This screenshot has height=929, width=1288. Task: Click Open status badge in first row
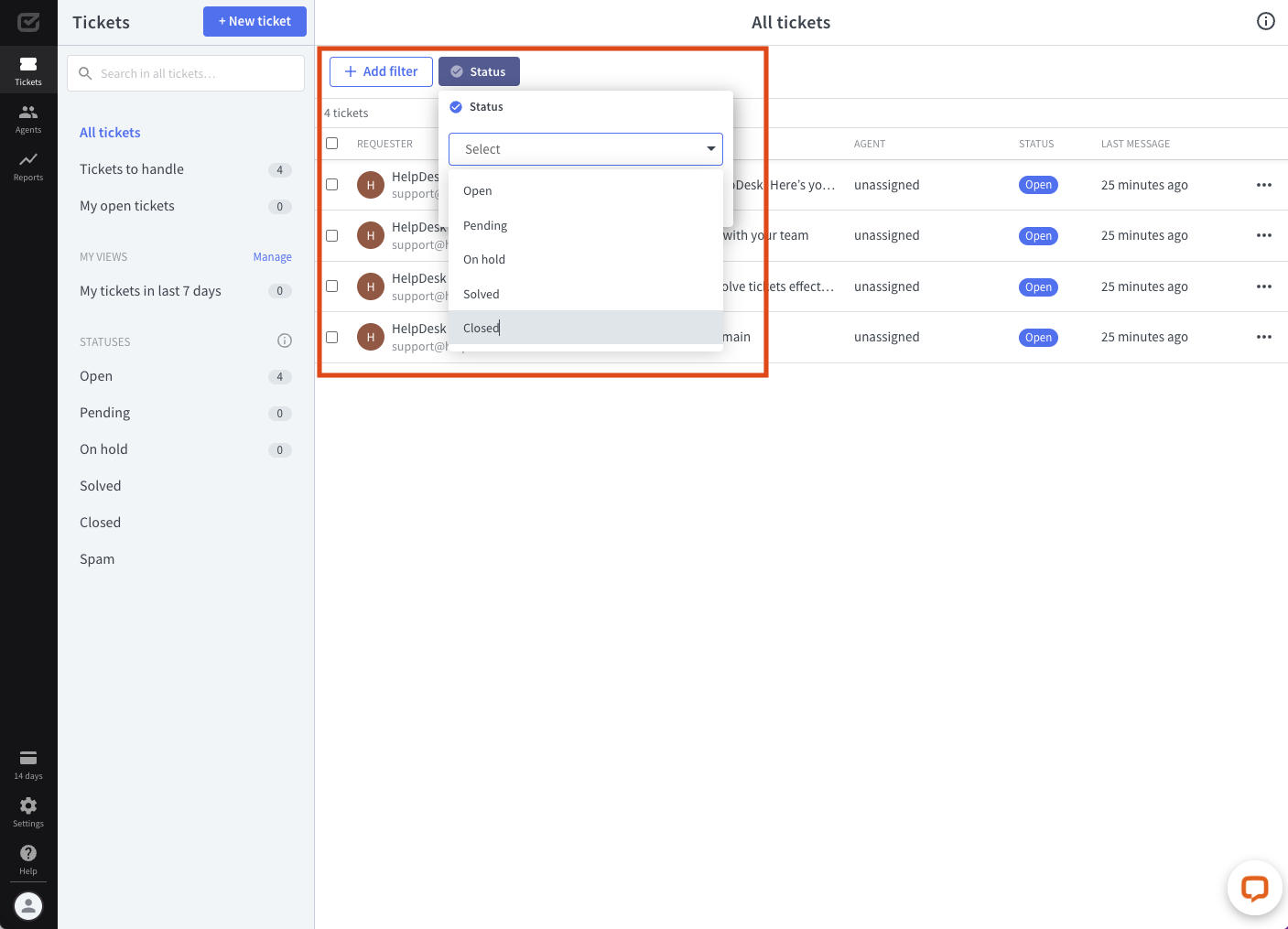[1038, 185]
